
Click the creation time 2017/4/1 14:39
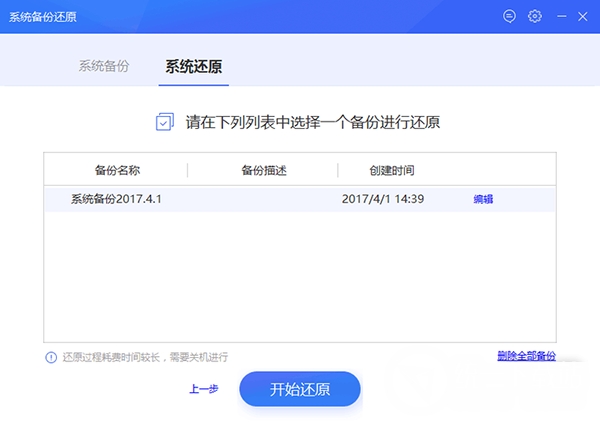pyautogui.click(x=383, y=199)
